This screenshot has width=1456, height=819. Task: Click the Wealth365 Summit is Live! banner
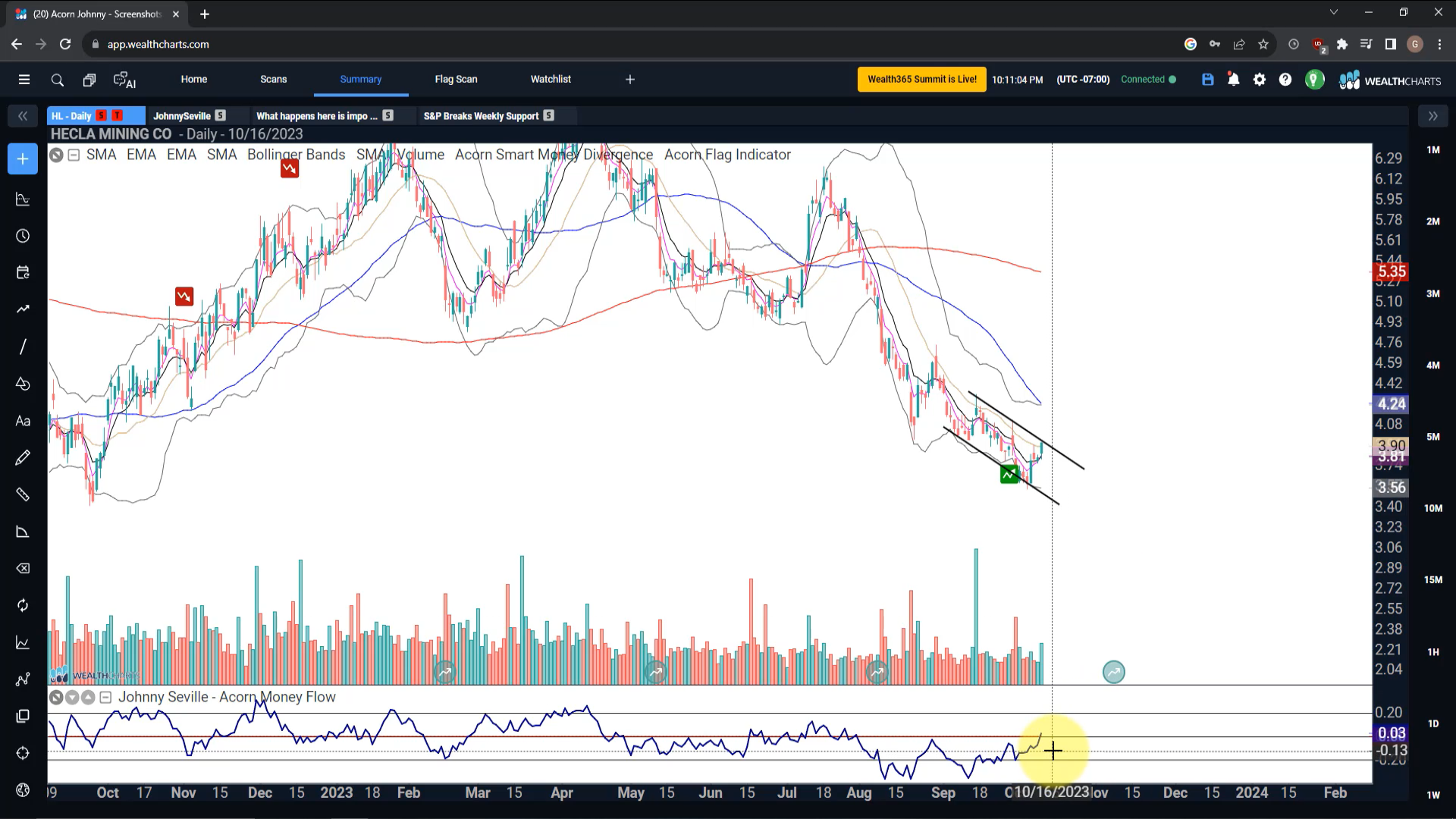(x=922, y=80)
